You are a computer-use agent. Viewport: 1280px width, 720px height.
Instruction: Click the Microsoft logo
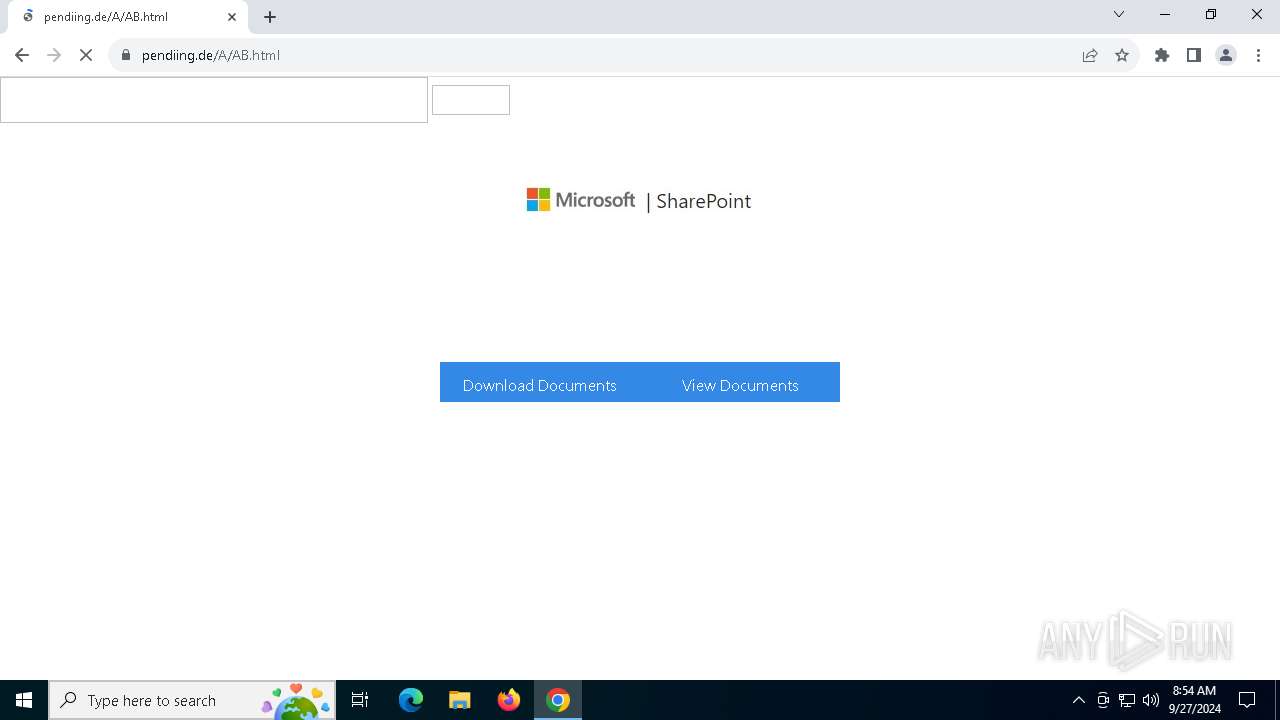pyautogui.click(x=581, y=200)
